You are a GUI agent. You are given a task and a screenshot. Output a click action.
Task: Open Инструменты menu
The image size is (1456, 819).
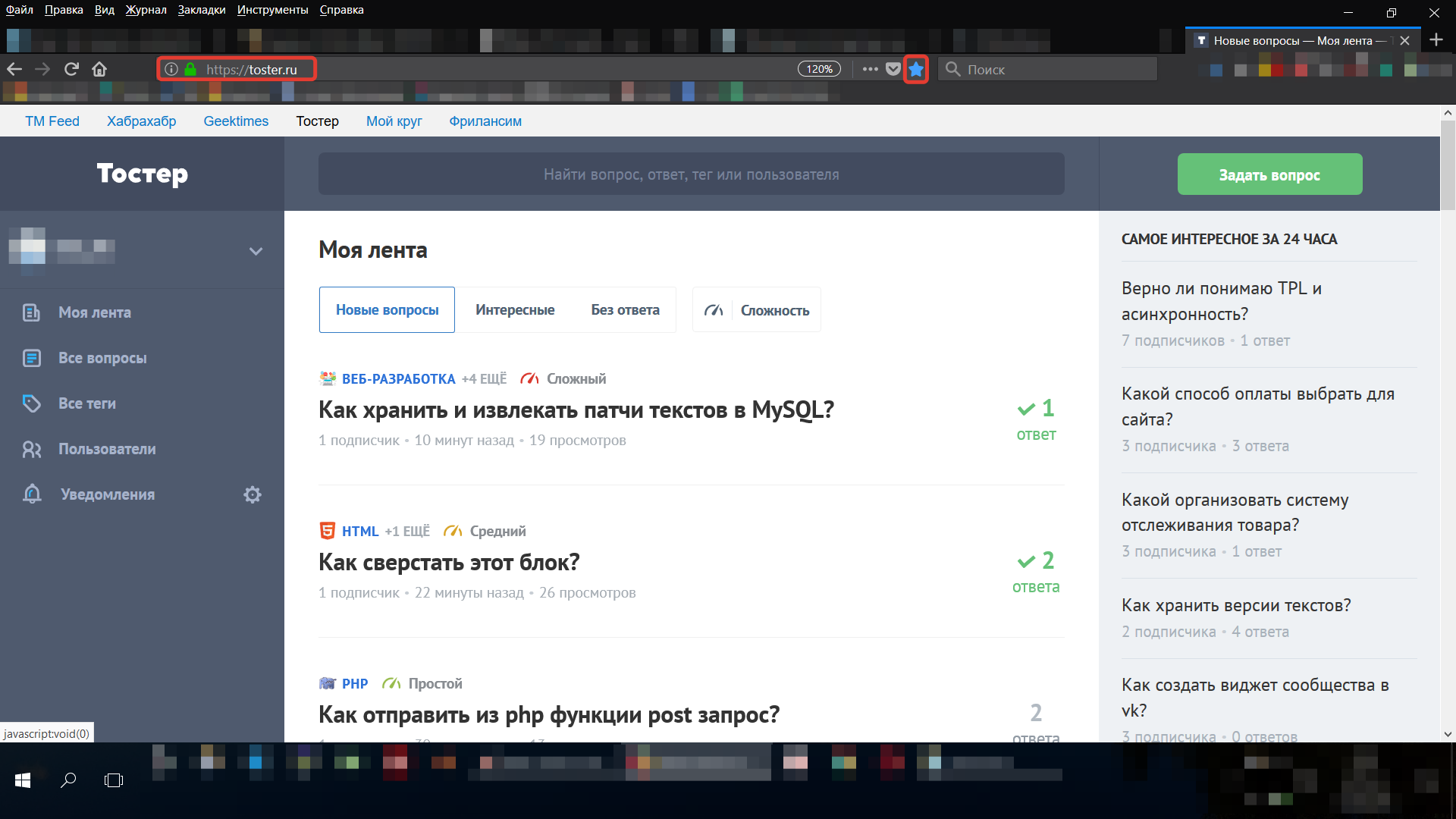pos(272,10)
